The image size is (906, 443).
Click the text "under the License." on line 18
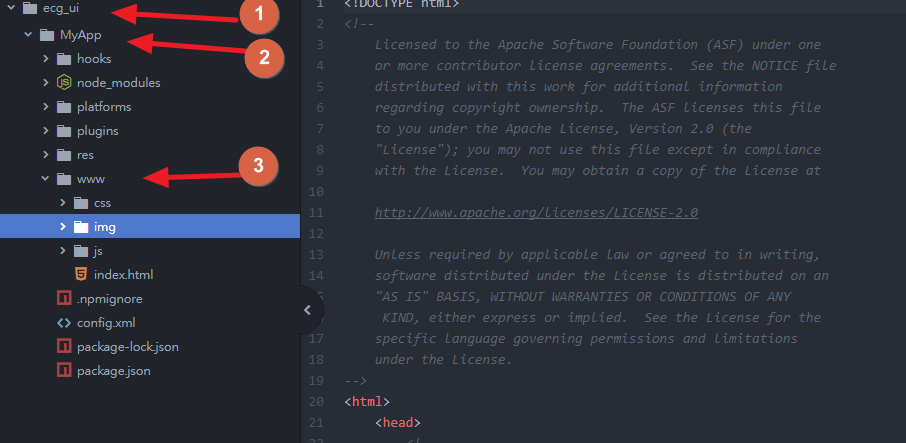click(x=444, y=359)
